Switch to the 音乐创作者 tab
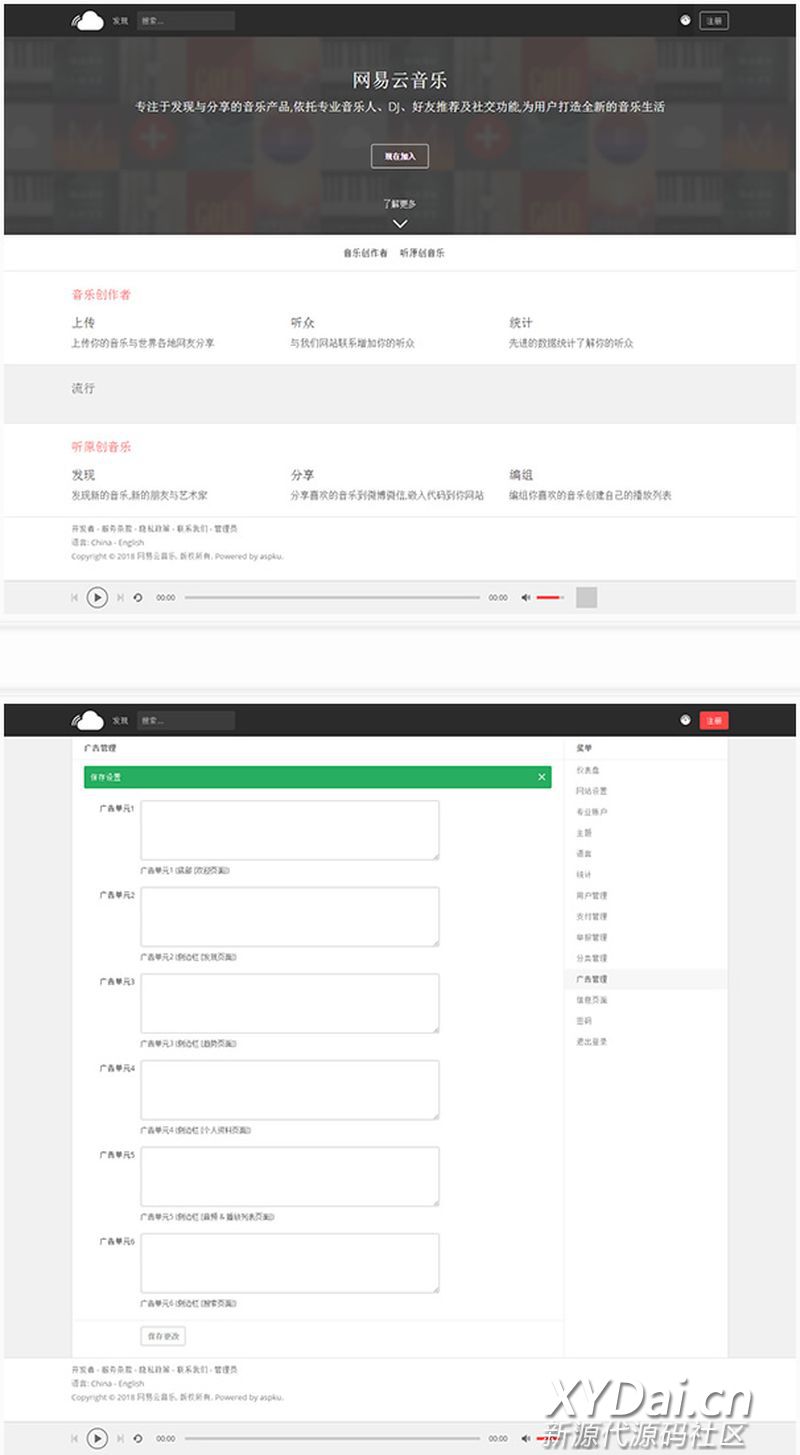This screenshot has height=1455, width=800. point(365,254)
